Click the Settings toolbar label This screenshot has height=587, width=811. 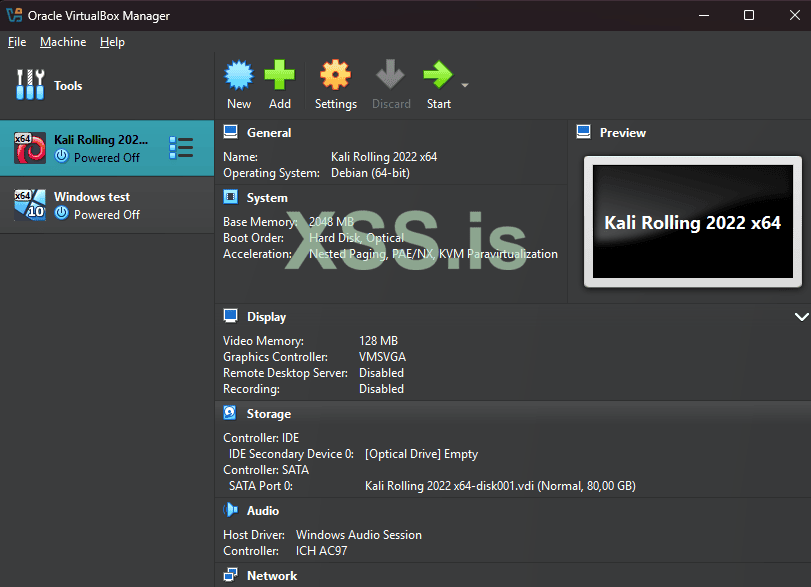tap(336, 104)
